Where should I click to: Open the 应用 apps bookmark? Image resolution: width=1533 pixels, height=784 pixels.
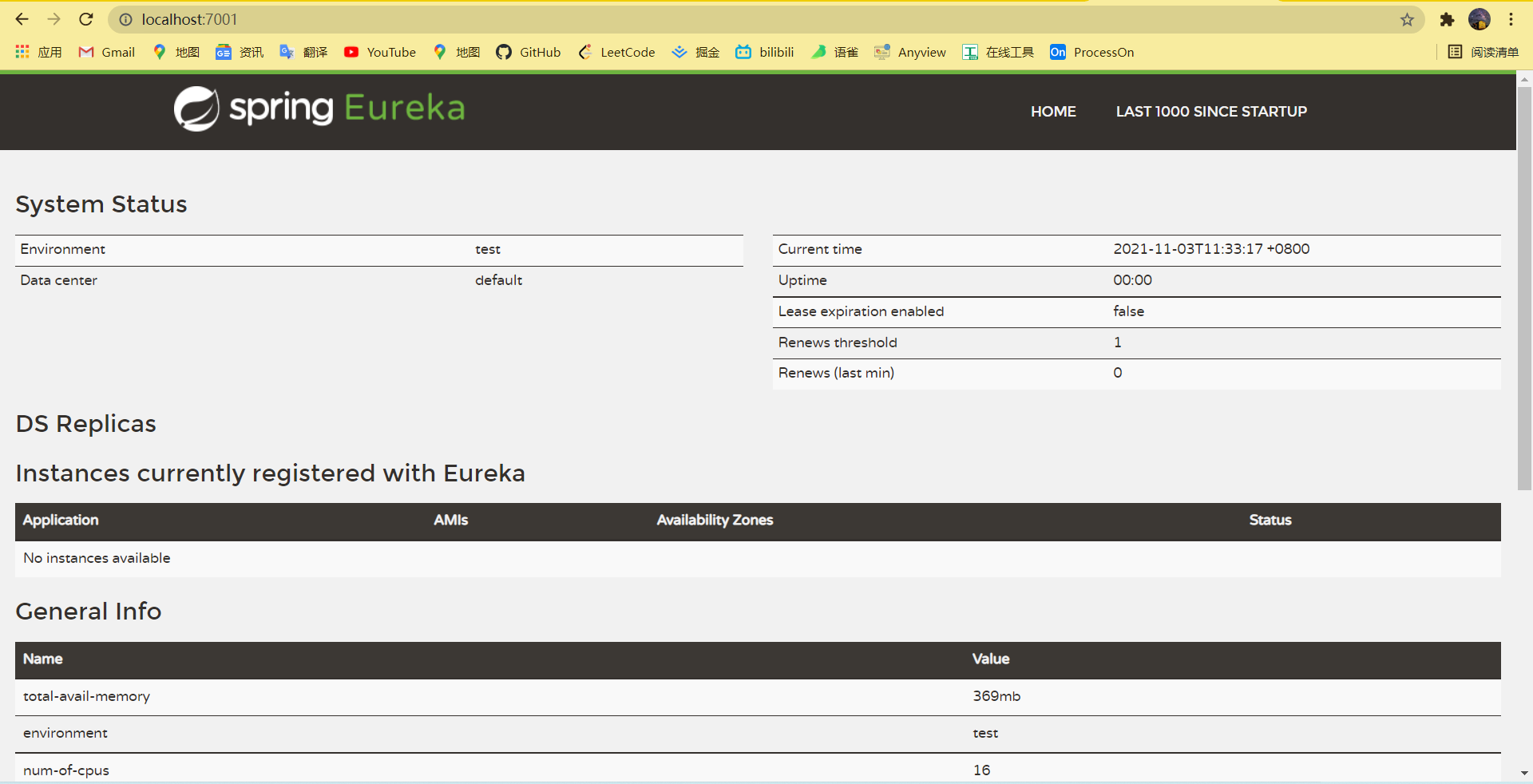38,52
